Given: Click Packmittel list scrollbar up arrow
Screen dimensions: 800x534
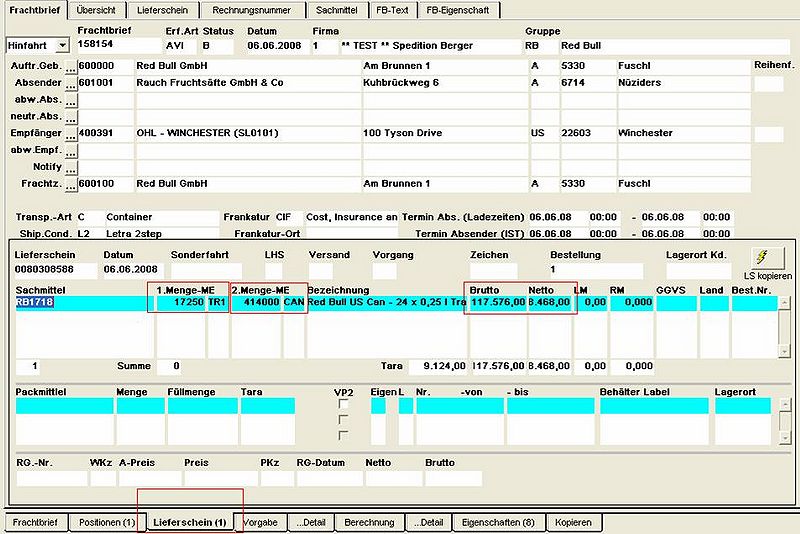Looking at the screenshot, I should coord(786,405).
